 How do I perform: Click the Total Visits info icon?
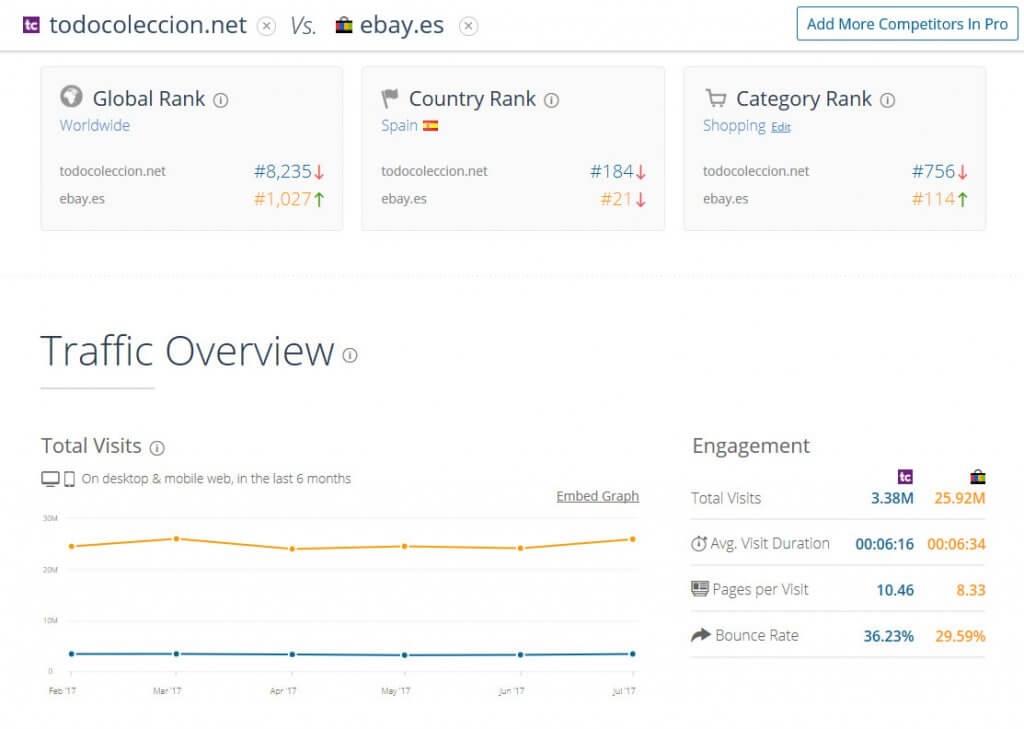157,447
